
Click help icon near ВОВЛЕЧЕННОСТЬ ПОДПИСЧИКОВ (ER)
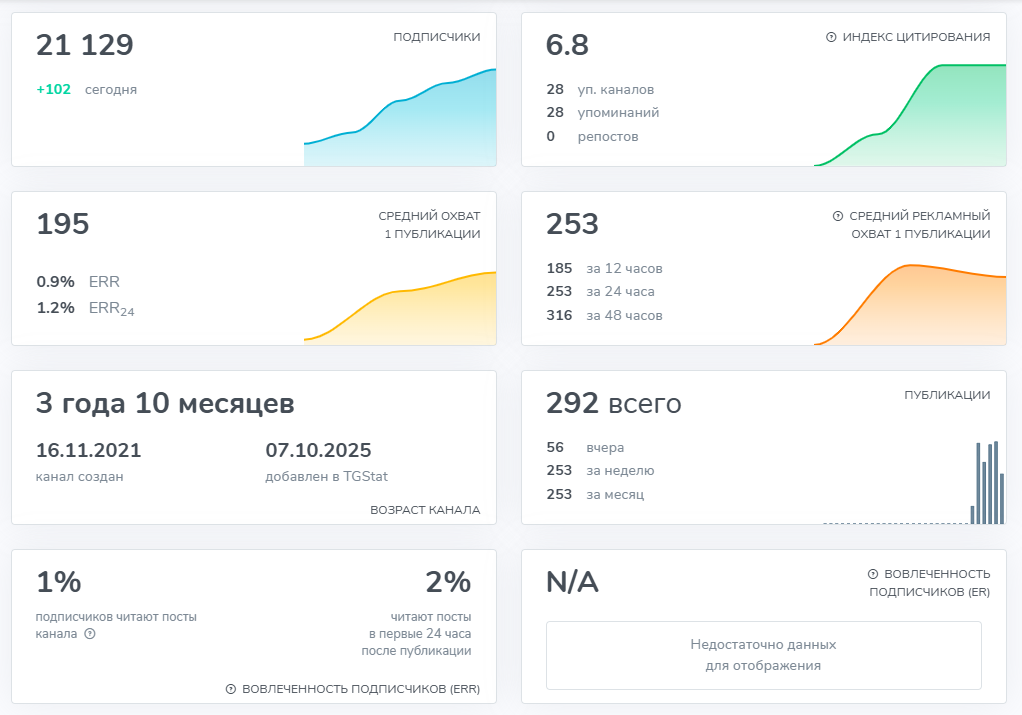pos(873,574)
